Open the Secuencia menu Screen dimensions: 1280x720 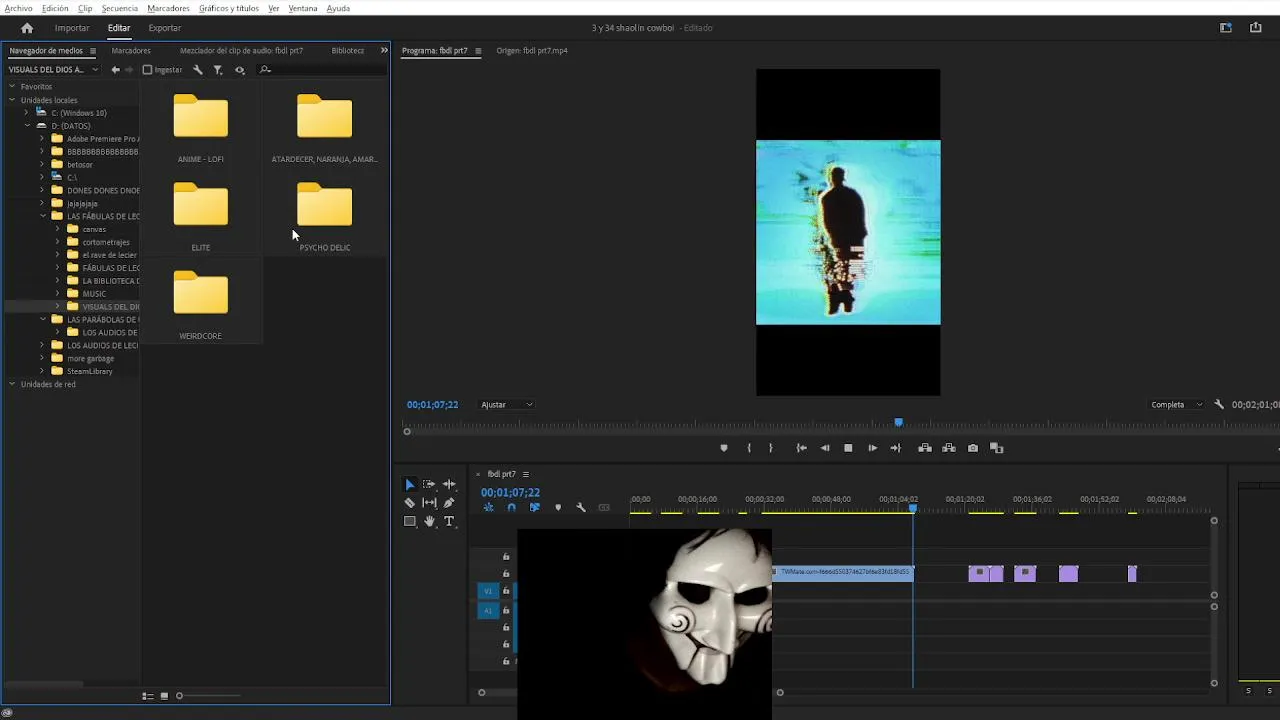119,8
